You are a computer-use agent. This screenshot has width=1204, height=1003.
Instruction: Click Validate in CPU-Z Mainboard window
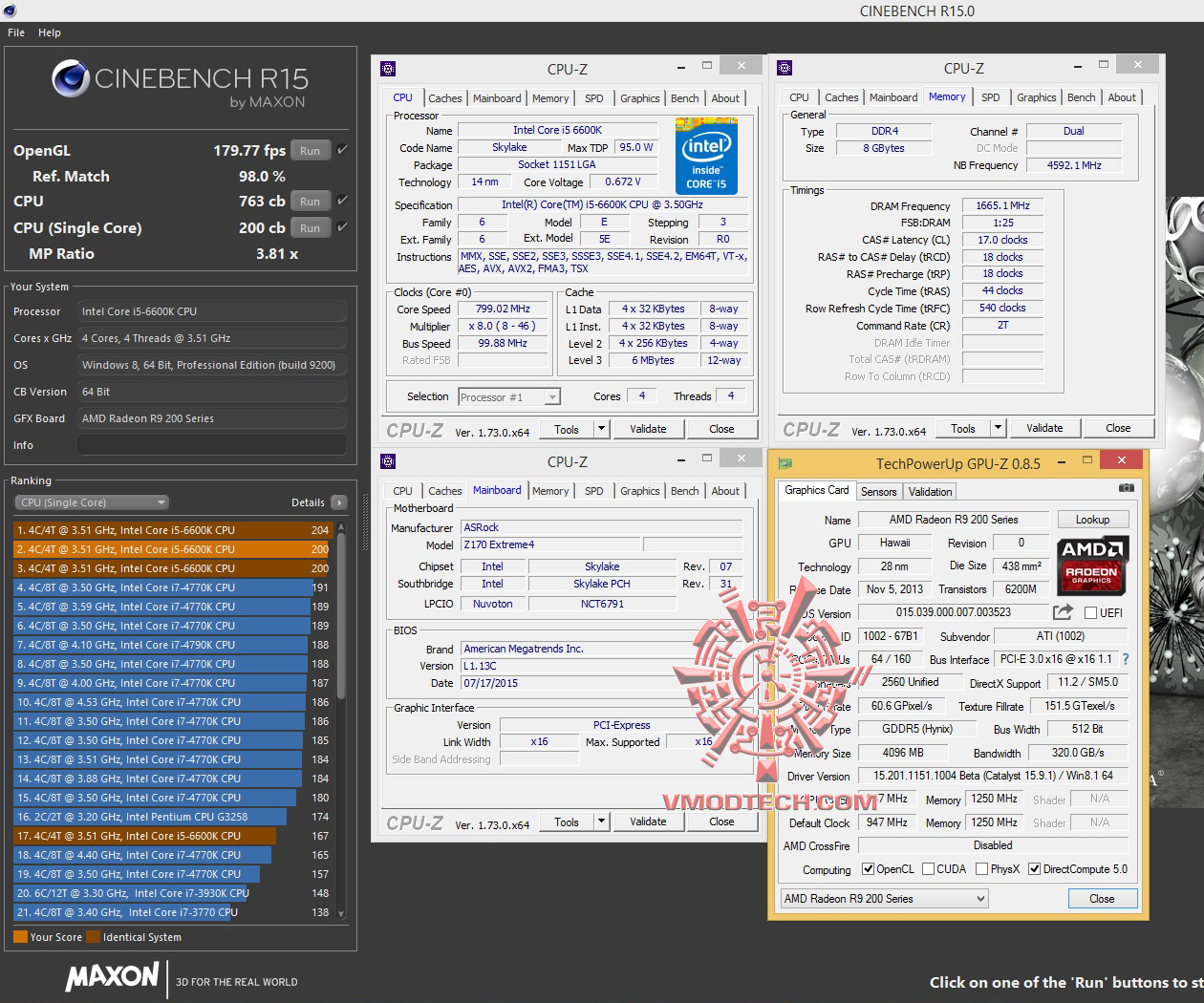648,822
